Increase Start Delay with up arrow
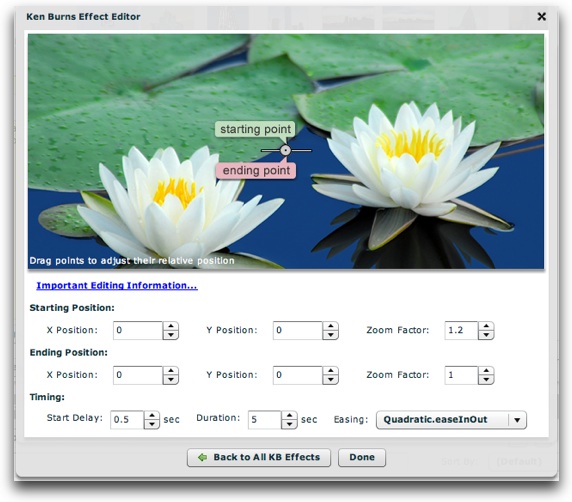This screenshot has width=572, height=502. click(152, 415)
